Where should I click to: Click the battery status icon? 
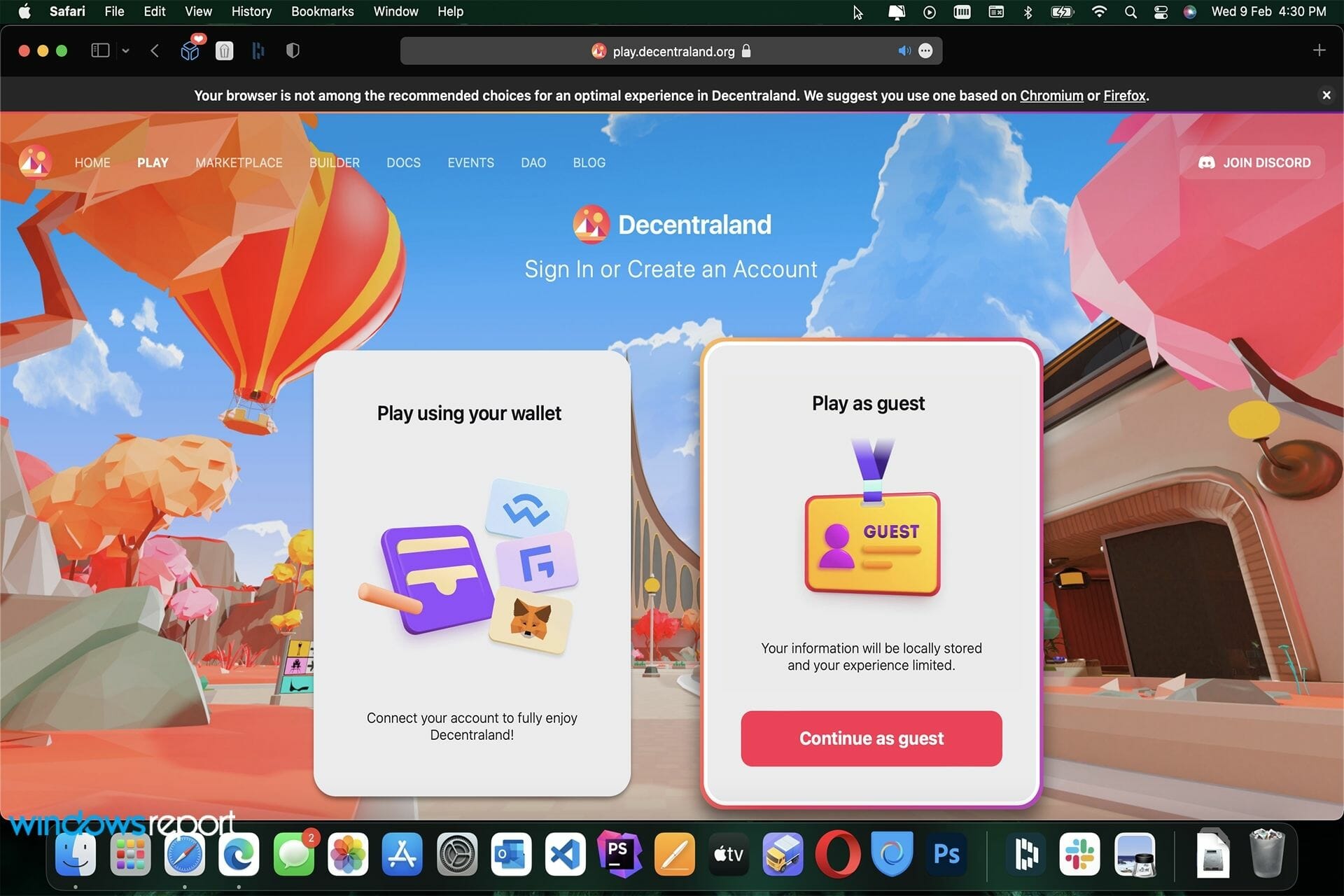point(1062,12)
